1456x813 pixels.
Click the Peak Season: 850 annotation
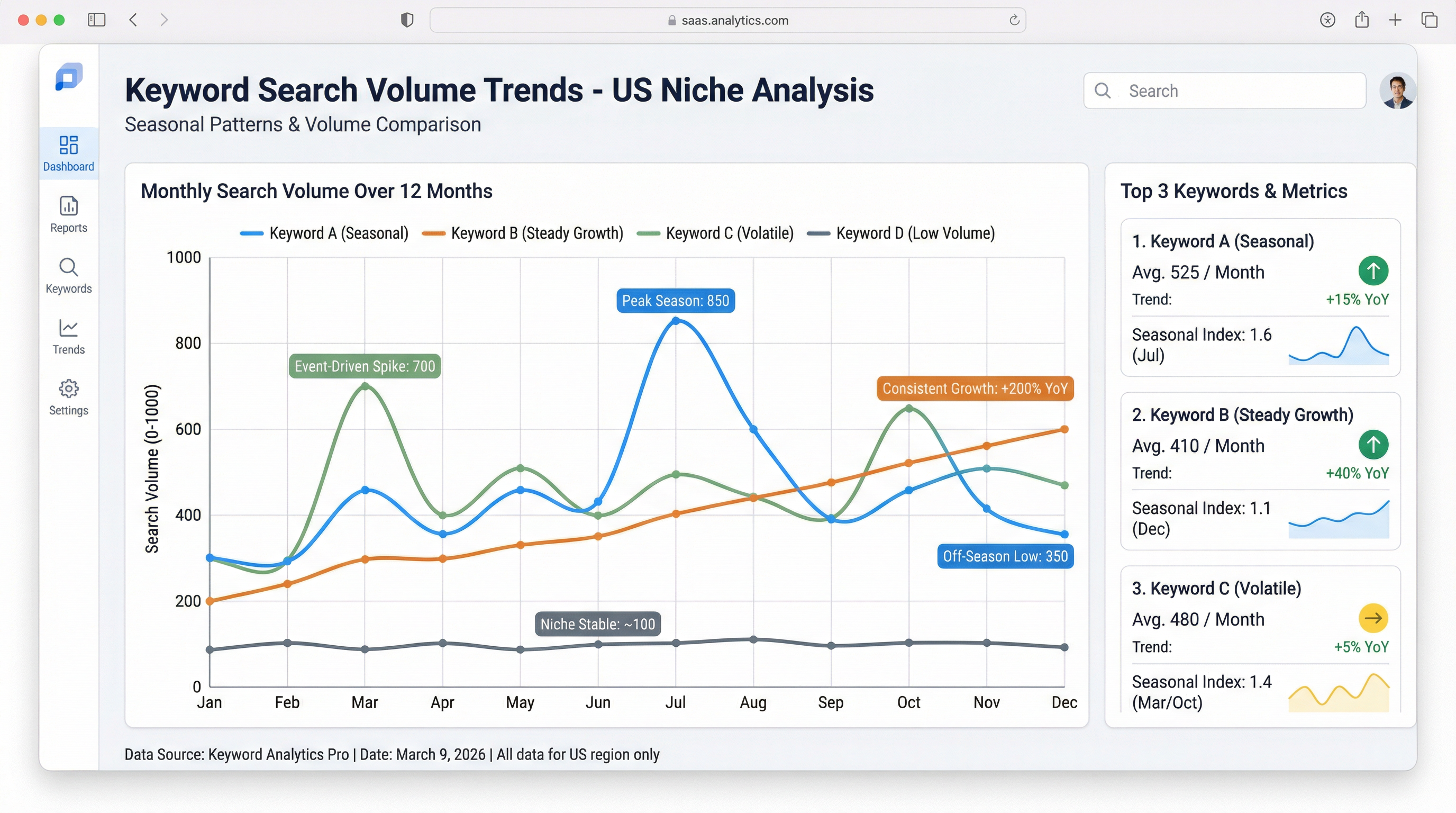[675, 300]
